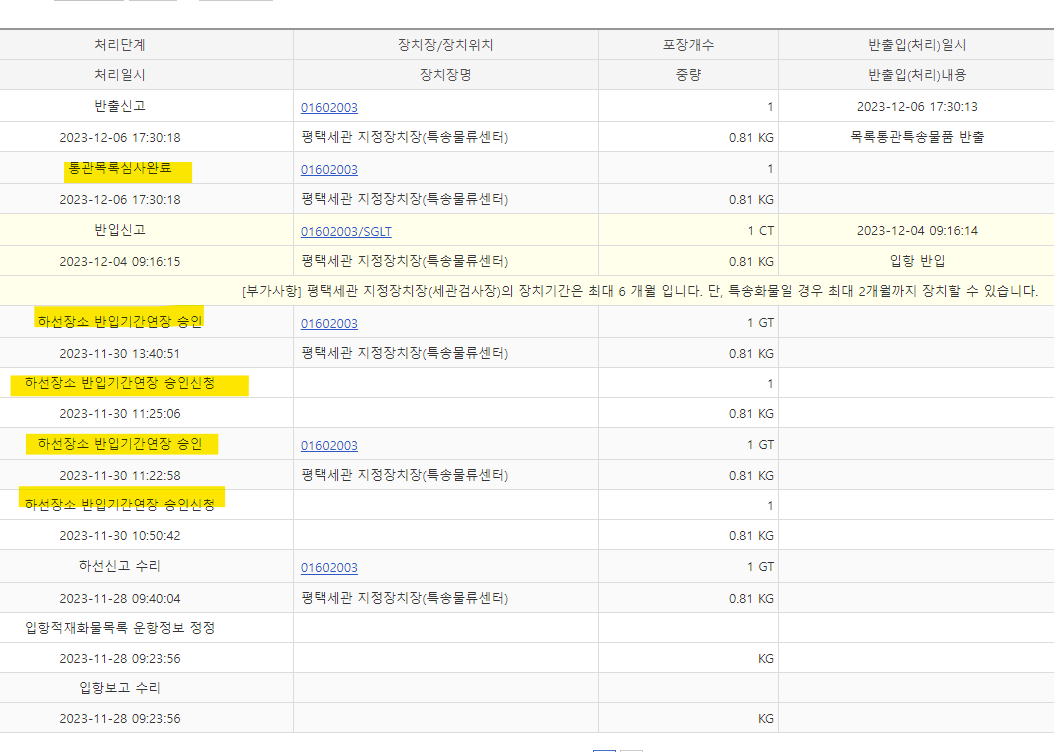Open 01602003 link for the approval dated 2023-11-30 11:22:58
The height and width of the screenshot is (752, 1054).
point(329,446)
